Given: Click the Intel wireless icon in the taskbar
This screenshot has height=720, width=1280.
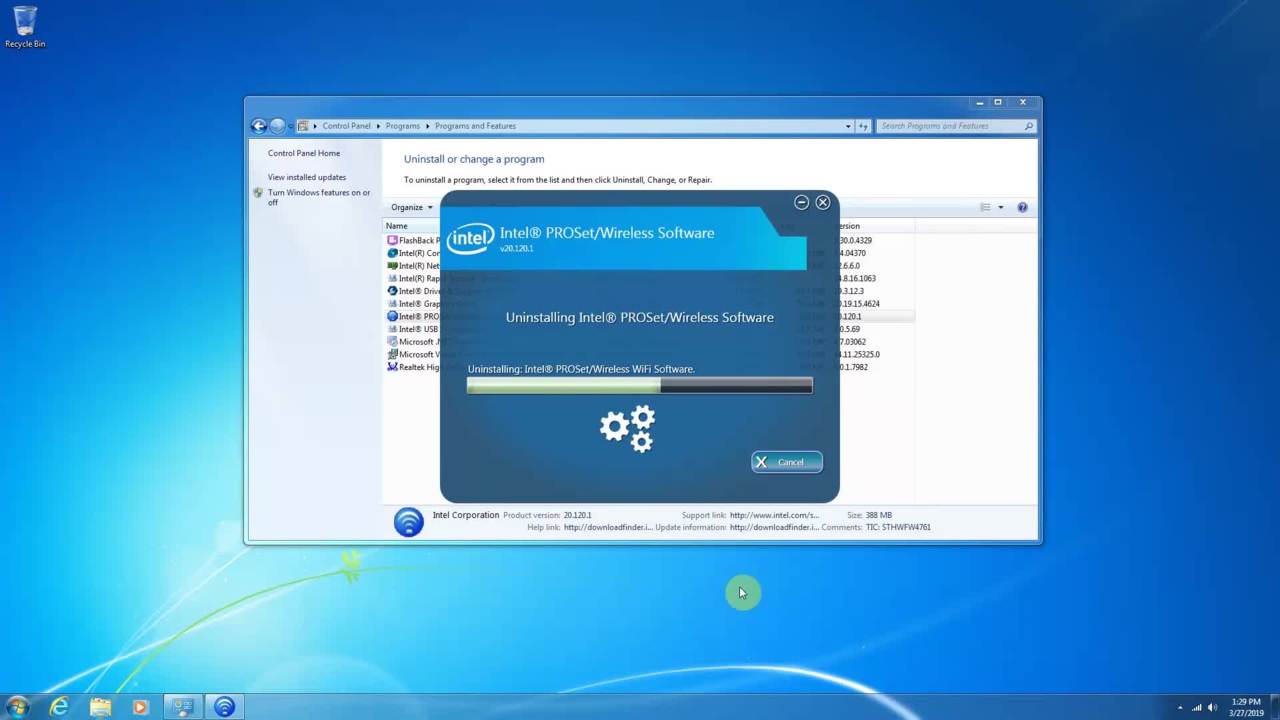Looking at the screenshot, I should [224, 707].
